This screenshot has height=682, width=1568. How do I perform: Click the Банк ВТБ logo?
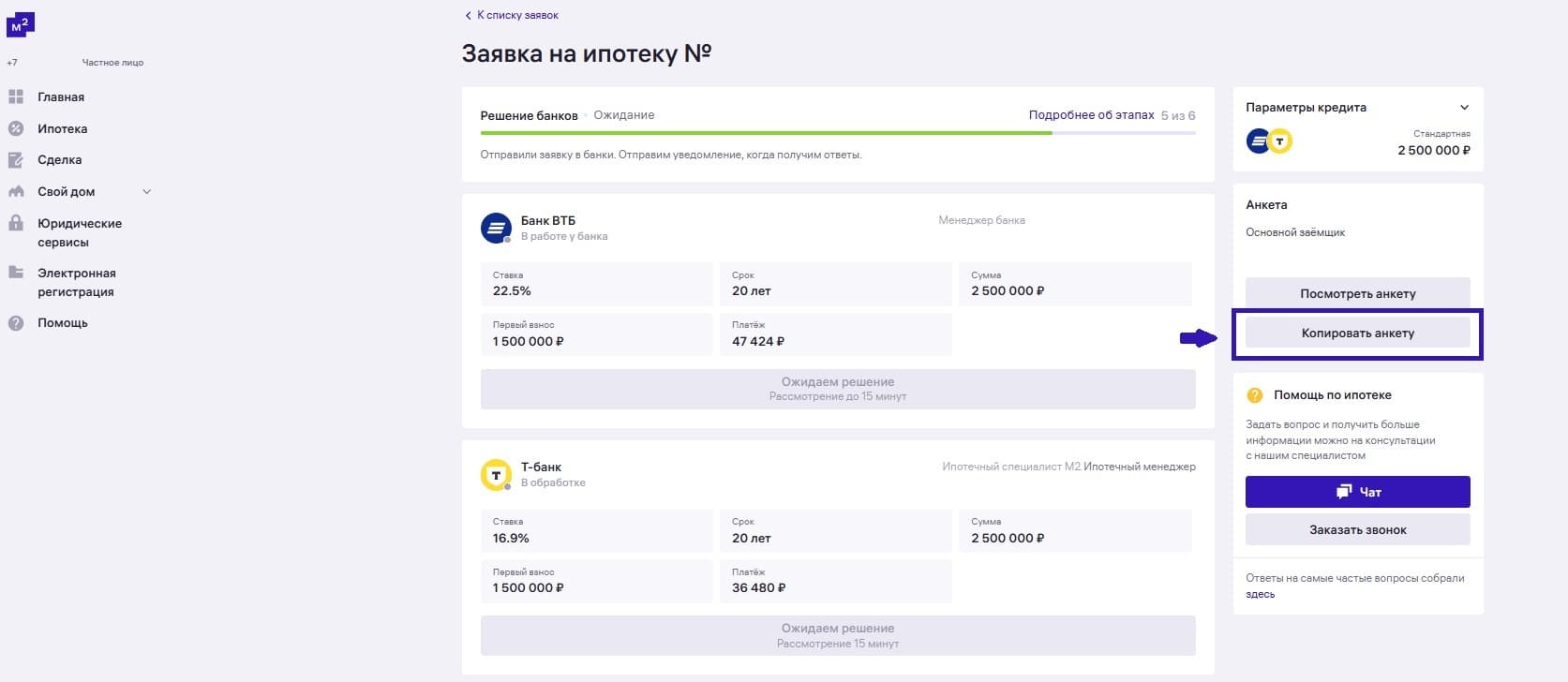click(496, 228)
